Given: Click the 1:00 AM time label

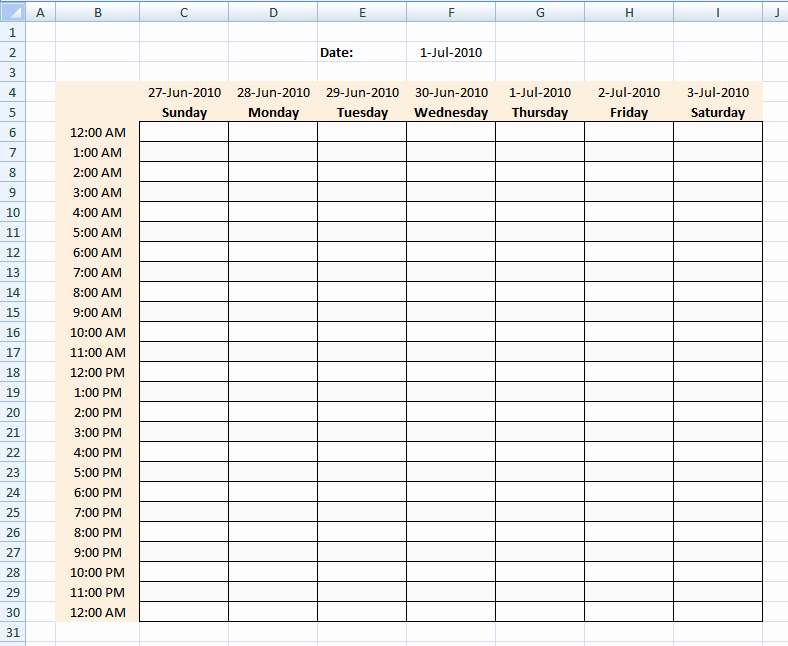Looking at the screenshot, I should 97,152.
